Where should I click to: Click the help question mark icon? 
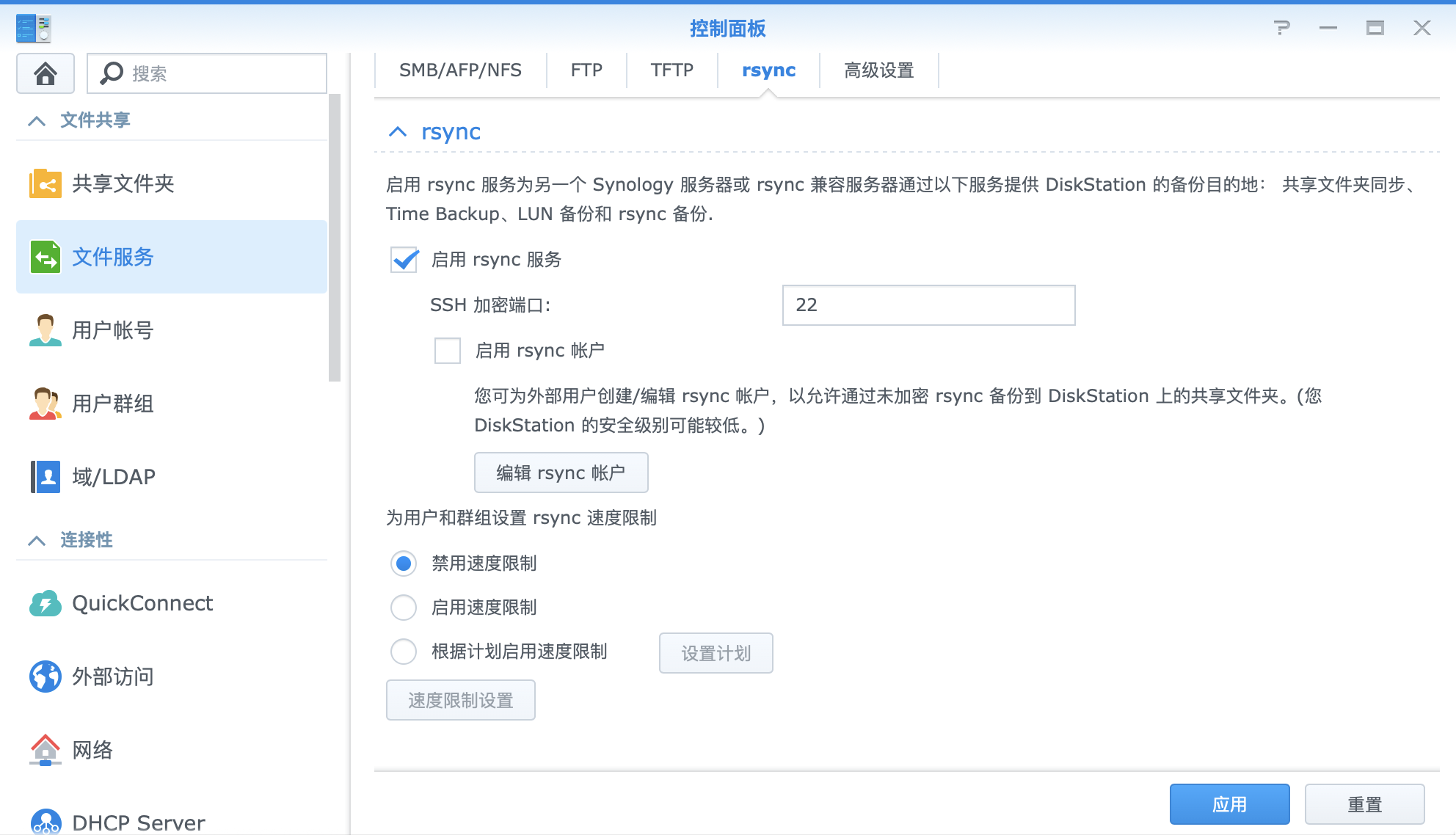pos(1281,29)
